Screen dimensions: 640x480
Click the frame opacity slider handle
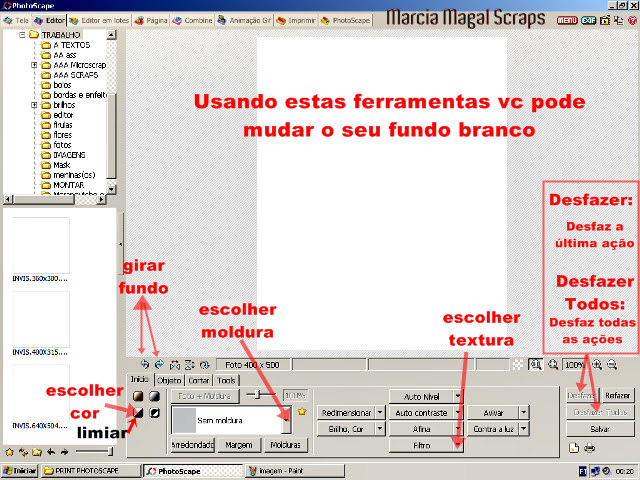[x=257, y=395]
